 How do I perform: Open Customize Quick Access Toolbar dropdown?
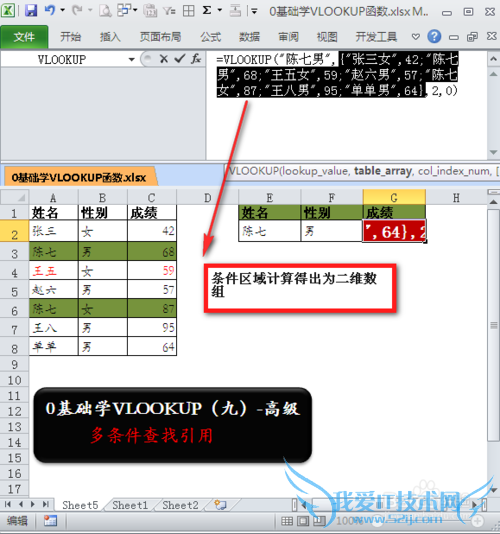tap(254, 11)
